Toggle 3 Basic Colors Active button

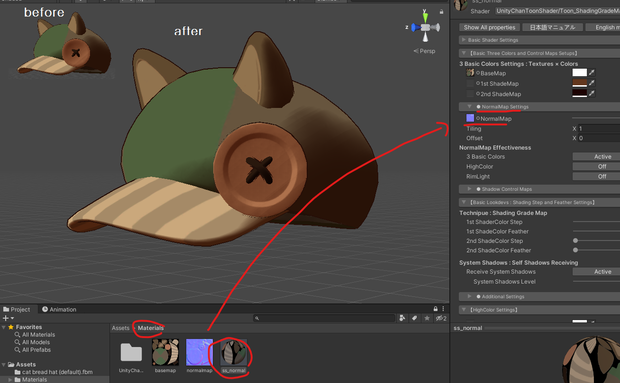(596, 157)
